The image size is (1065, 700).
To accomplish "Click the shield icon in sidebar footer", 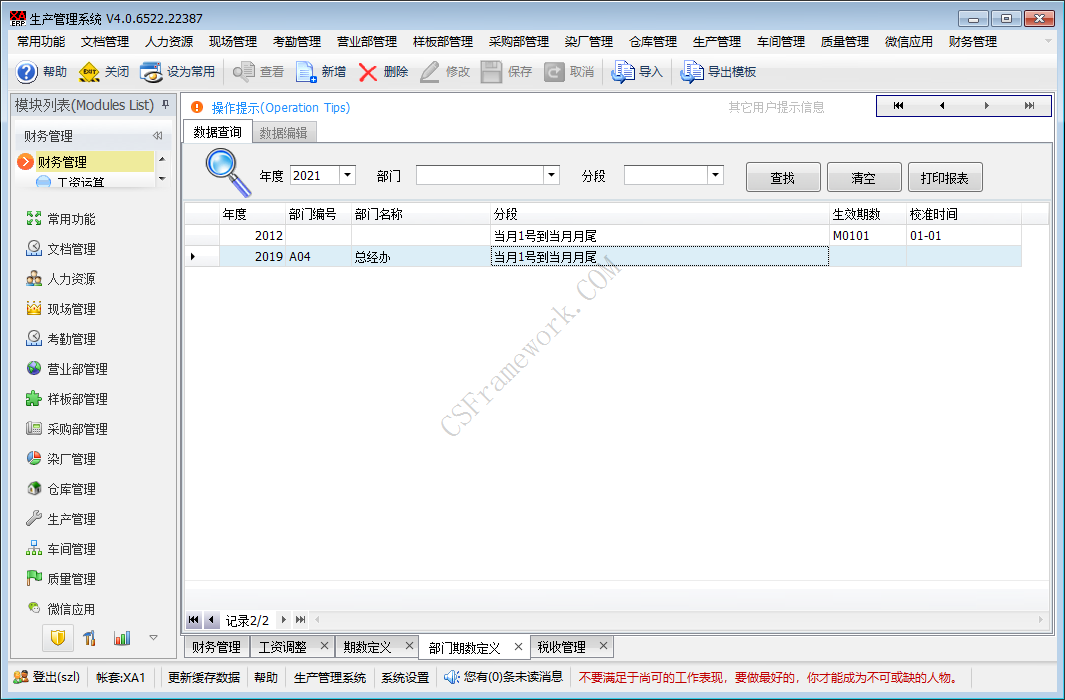I will pos(58,638).
